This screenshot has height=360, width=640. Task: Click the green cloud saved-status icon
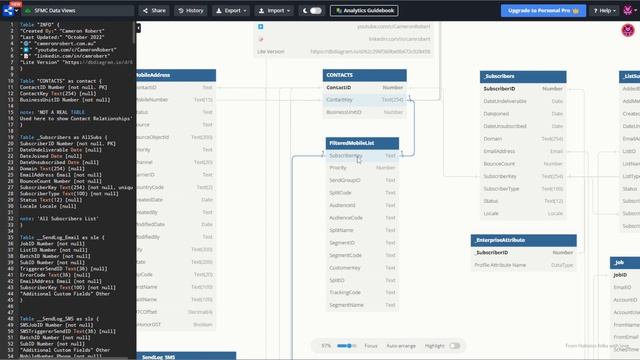[28, 11]
